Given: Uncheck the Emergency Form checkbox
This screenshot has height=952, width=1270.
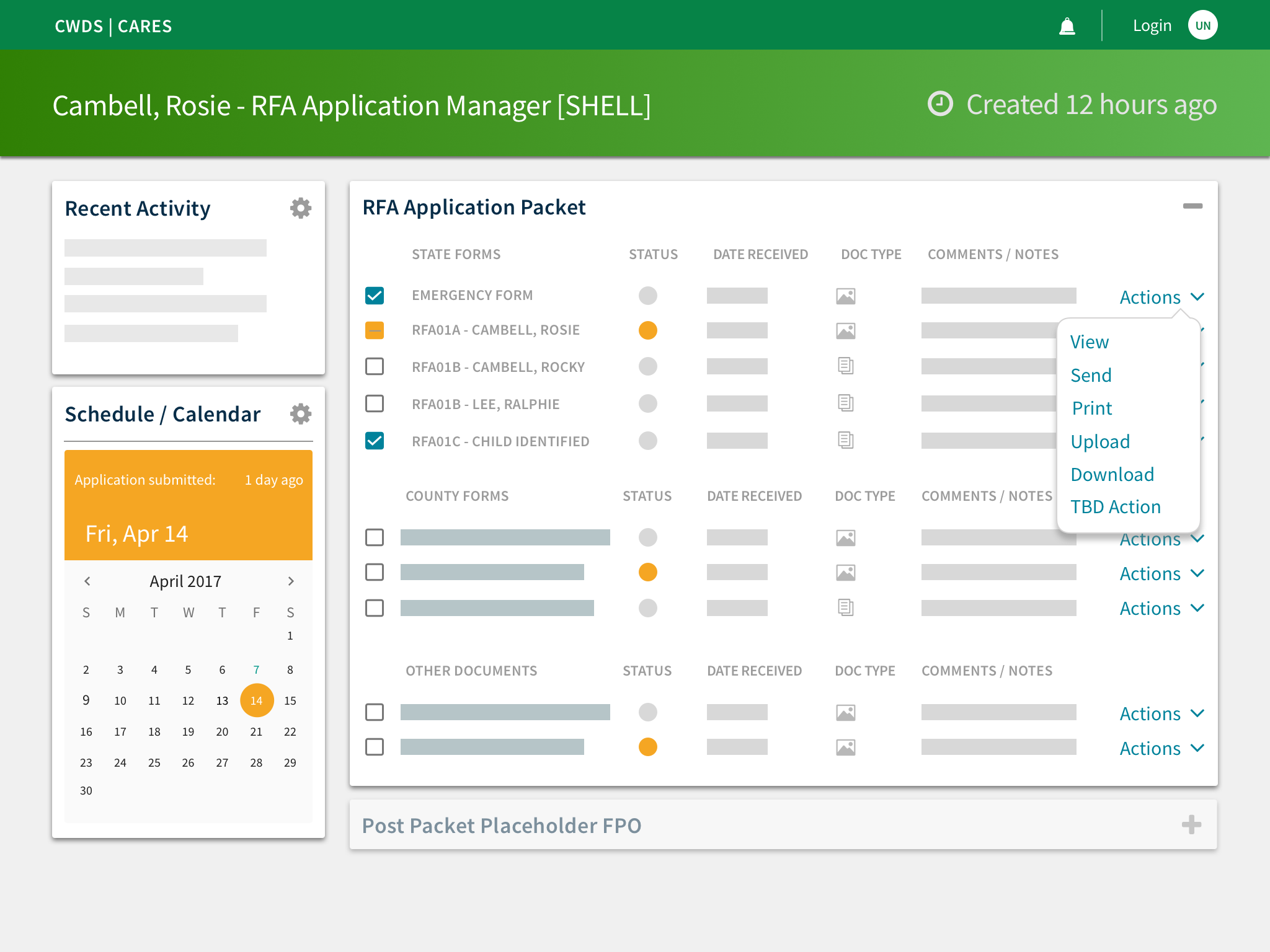Looking at the screenshot, I should tap(375, 296).
